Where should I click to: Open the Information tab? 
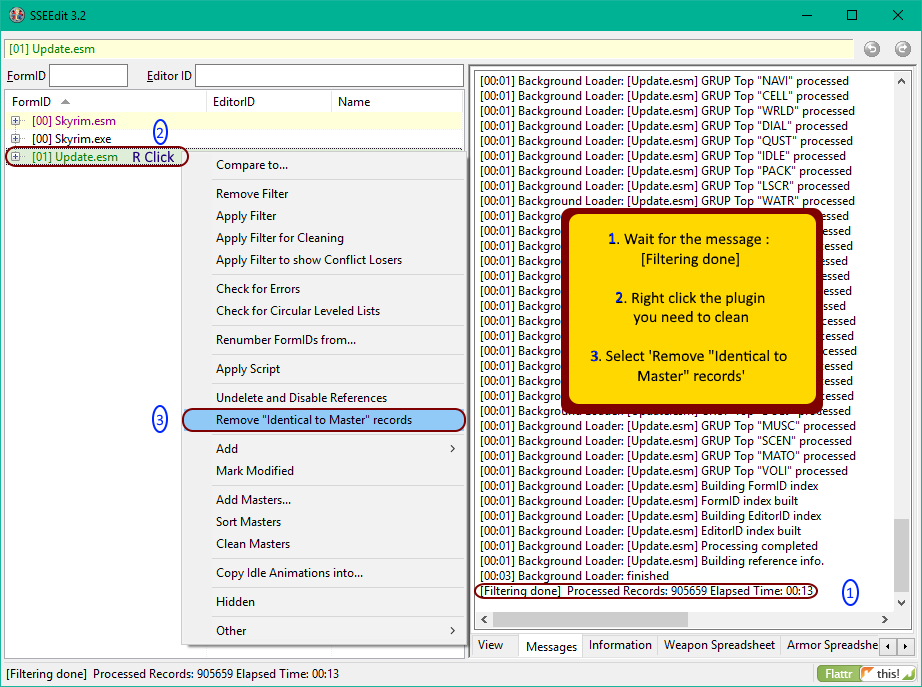click(620, 645)
